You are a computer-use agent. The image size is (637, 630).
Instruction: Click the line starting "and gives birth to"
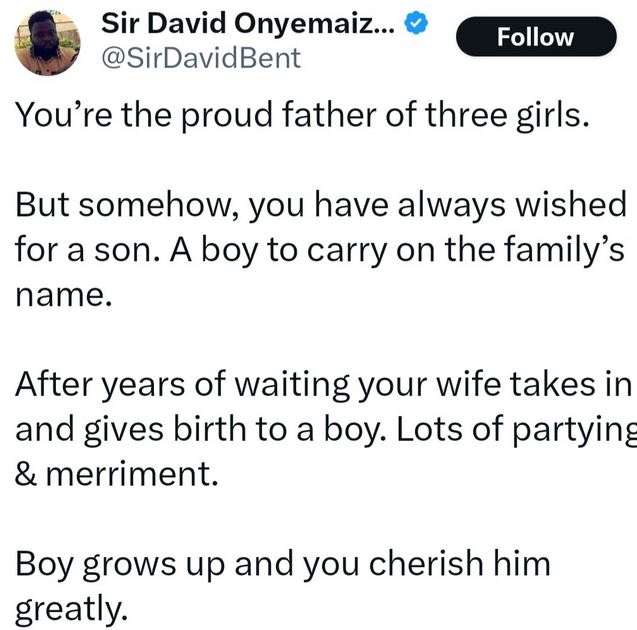[x=326, y=429]
